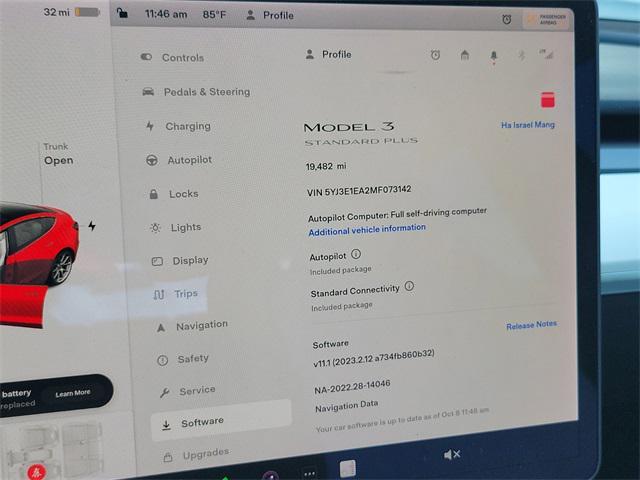
Task: Tap the Bluetooth icon
Action: coord(520,55)
